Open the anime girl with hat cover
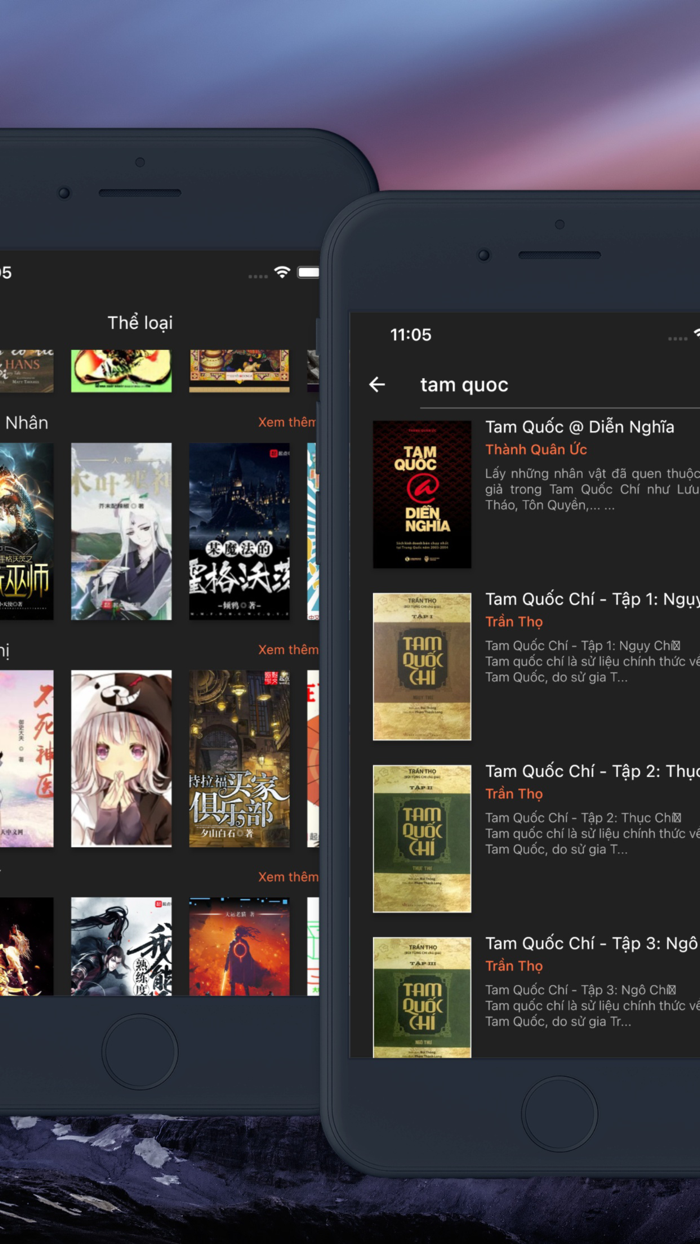This screenshot has width=700, height=1244. [121, 759]
